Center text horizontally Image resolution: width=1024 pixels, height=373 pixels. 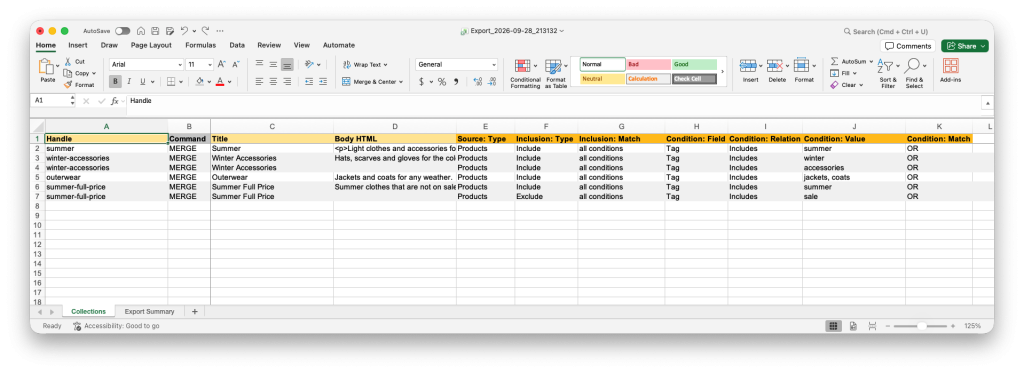tap(273, 82)
